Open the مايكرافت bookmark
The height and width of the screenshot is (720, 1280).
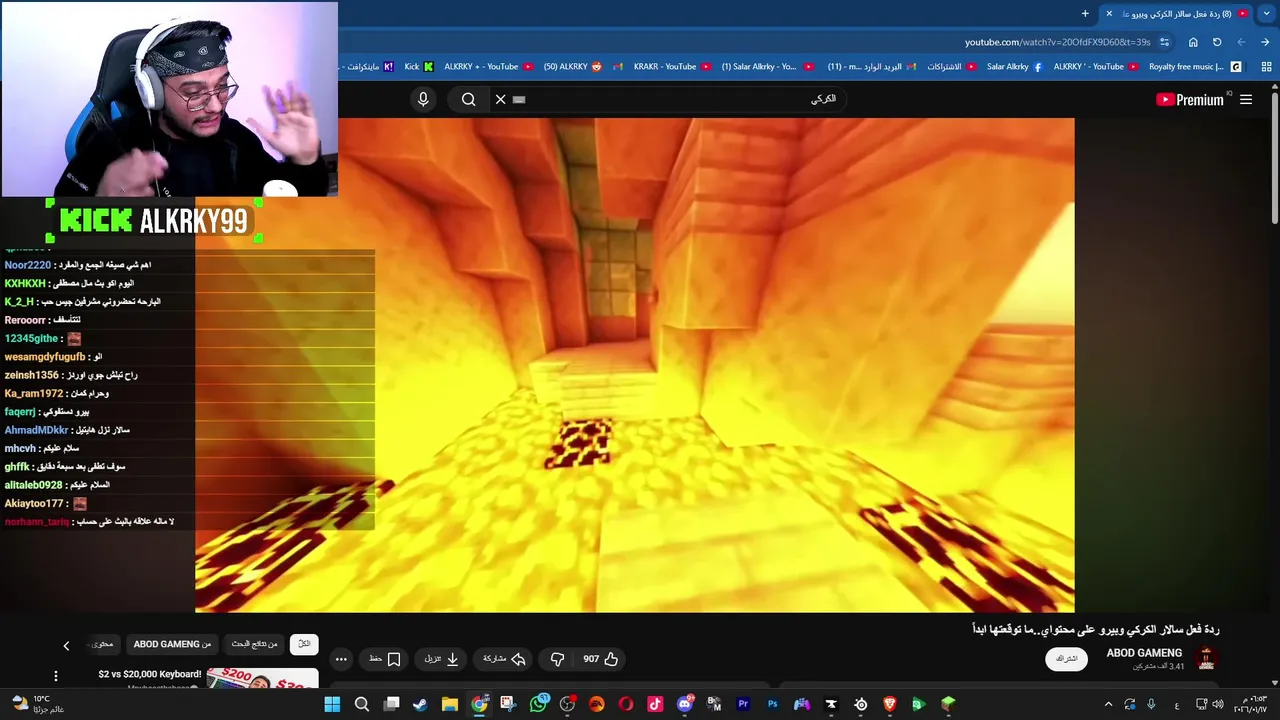[368, 67]
